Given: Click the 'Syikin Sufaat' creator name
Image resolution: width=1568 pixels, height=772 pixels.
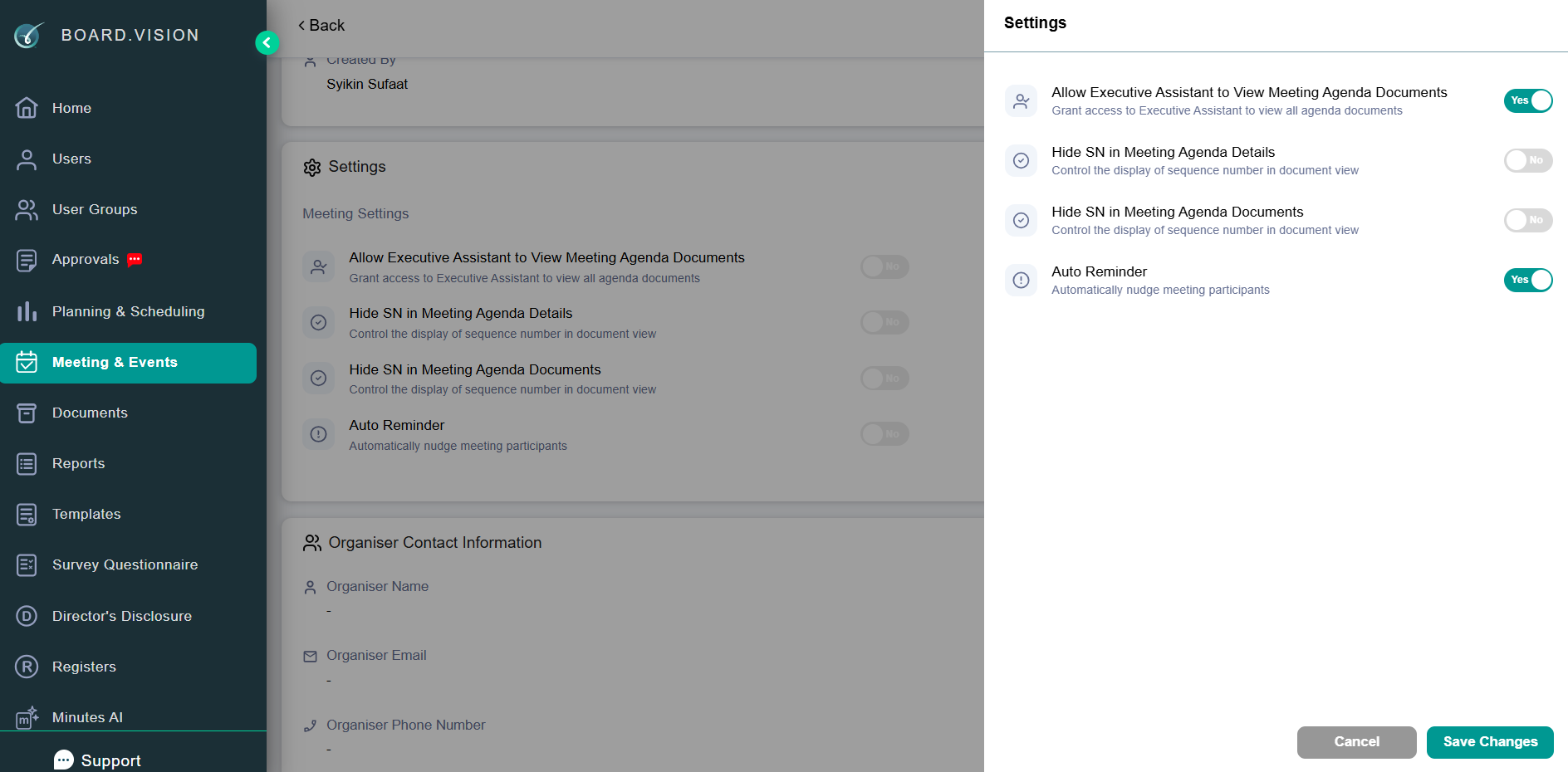Looking at the screenshot, I should pos(367,85).
